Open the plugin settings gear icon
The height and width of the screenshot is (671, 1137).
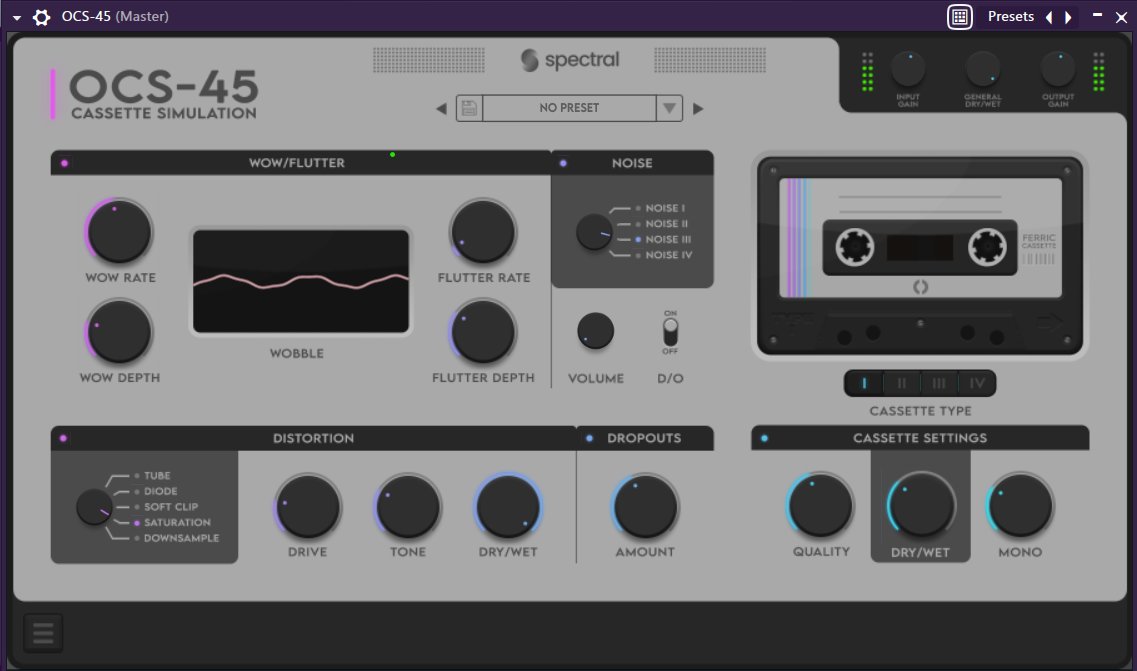(x=41, y=17)
